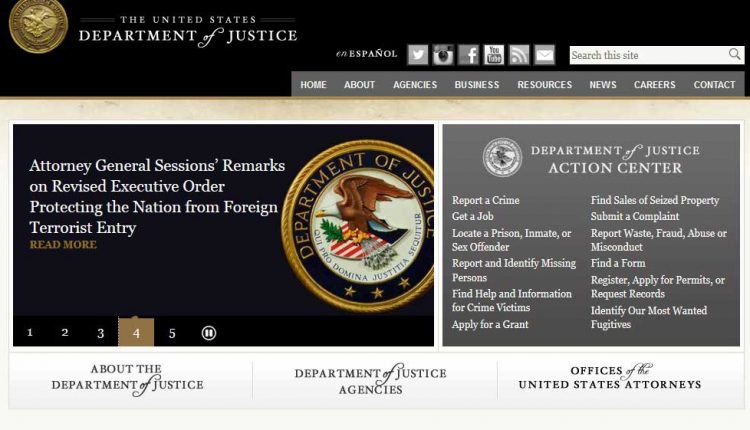Open Find Sales of Seized Property

(x=655, y=200)
